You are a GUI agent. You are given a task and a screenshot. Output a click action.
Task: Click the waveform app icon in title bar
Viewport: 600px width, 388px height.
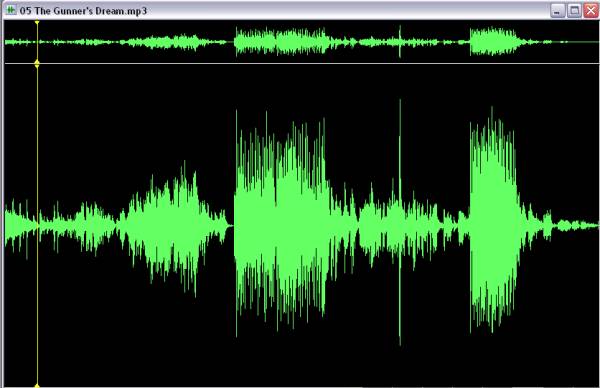point(11,10)
